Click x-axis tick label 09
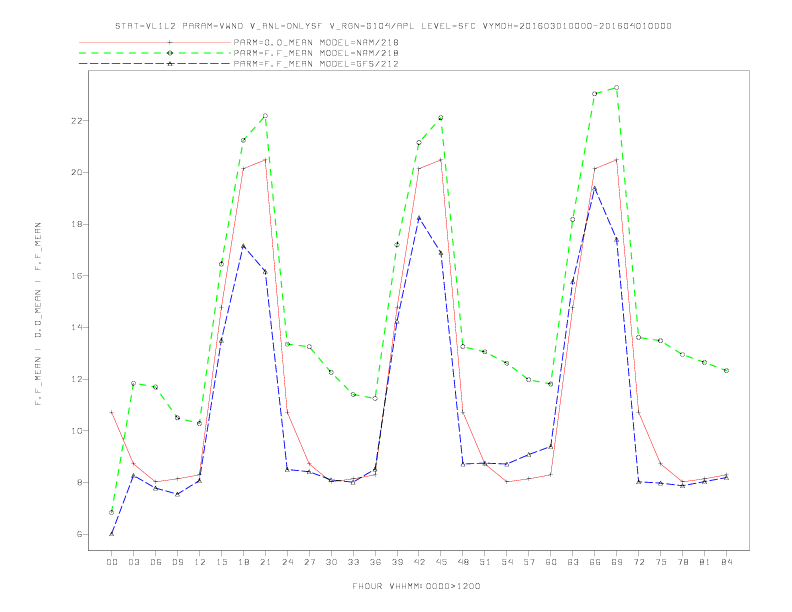792x612 pixels. (177, 562)
